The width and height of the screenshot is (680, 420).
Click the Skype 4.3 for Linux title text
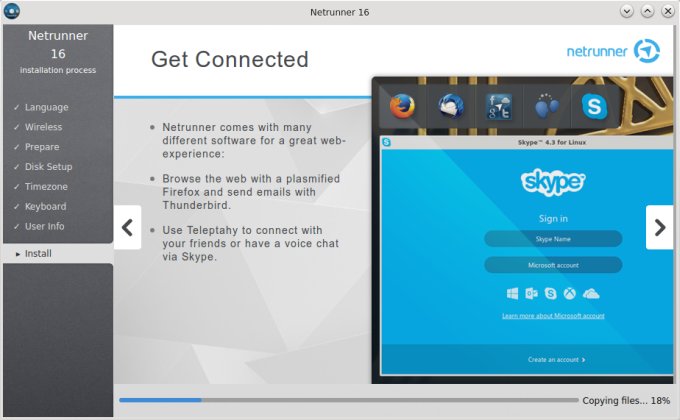(552, 142)
